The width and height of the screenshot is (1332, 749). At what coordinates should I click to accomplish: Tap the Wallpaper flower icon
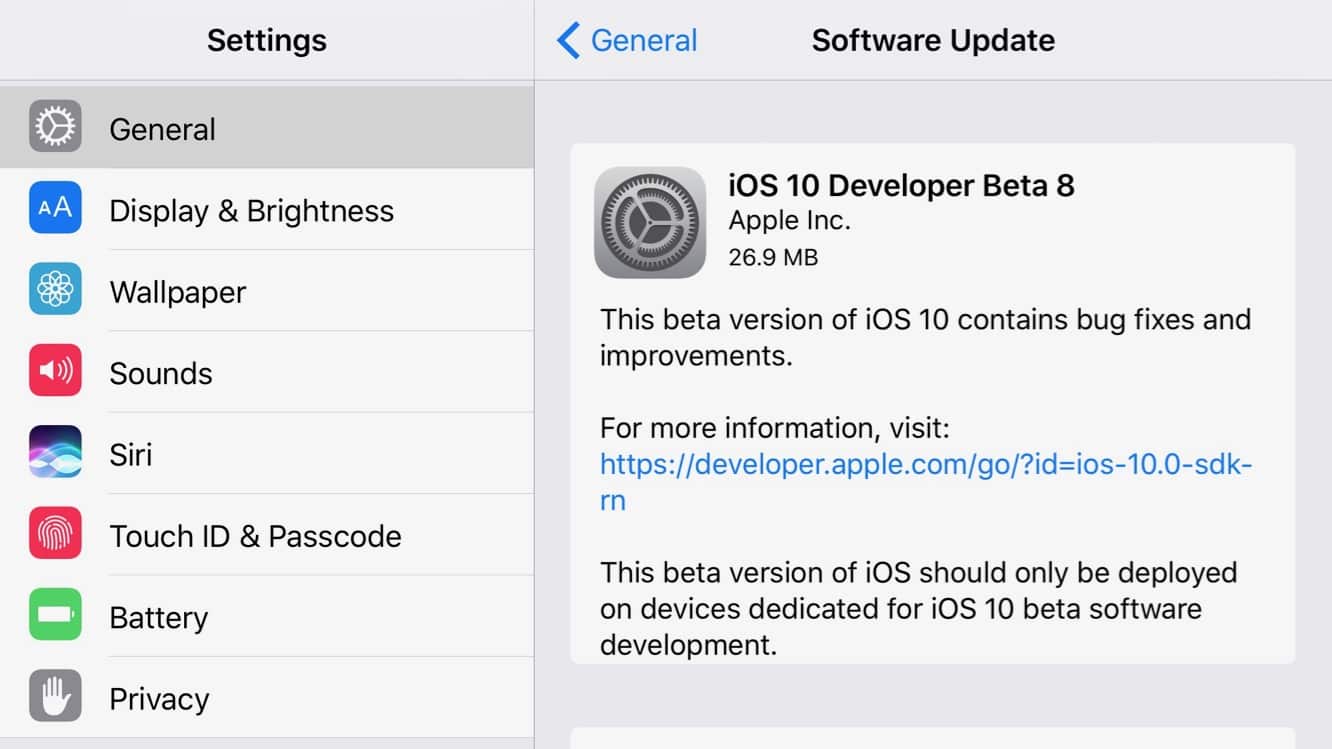(55, 290)
